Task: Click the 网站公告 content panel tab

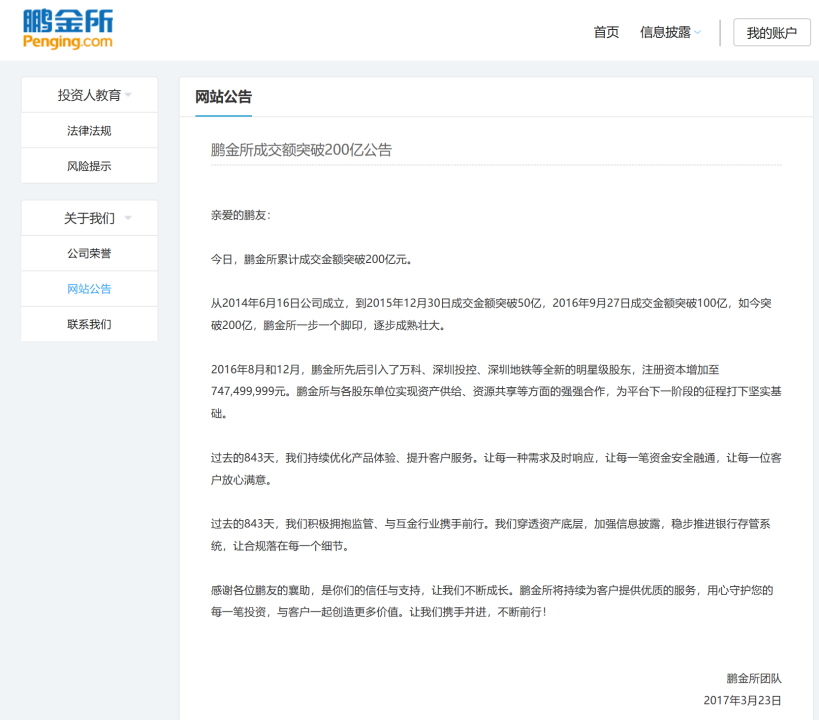Action: pyautogui.click(x=223, y=97)
